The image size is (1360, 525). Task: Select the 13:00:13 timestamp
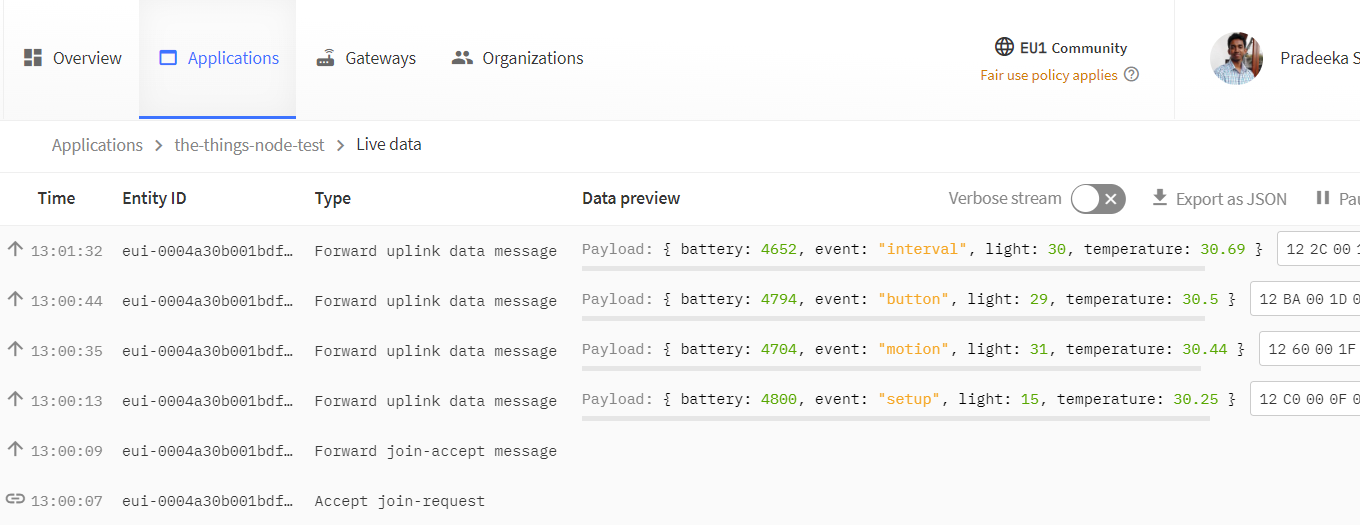(67, 401)
